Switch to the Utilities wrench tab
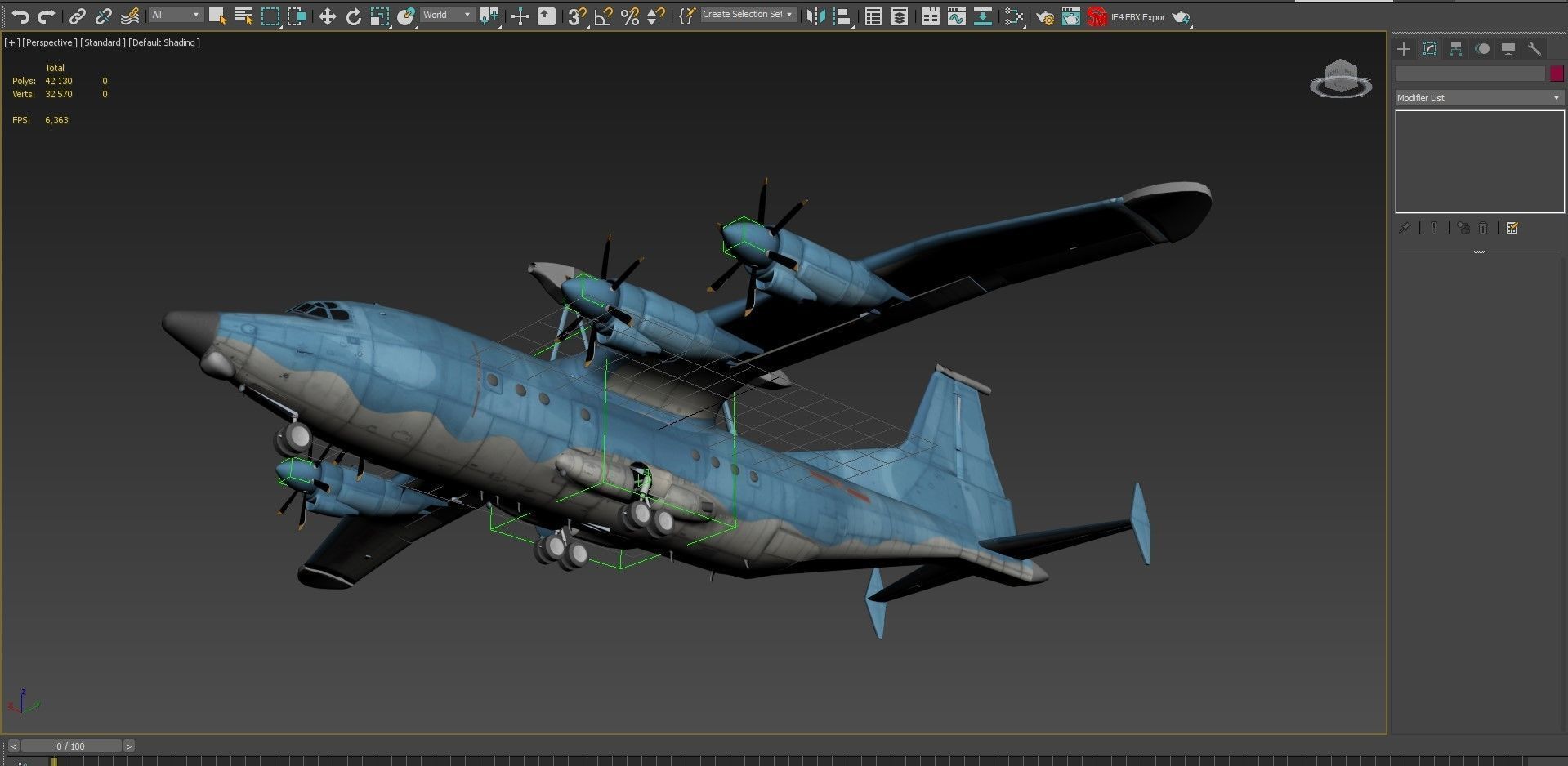This screenshot has width=1568, height=766. tap(1534, 49)
